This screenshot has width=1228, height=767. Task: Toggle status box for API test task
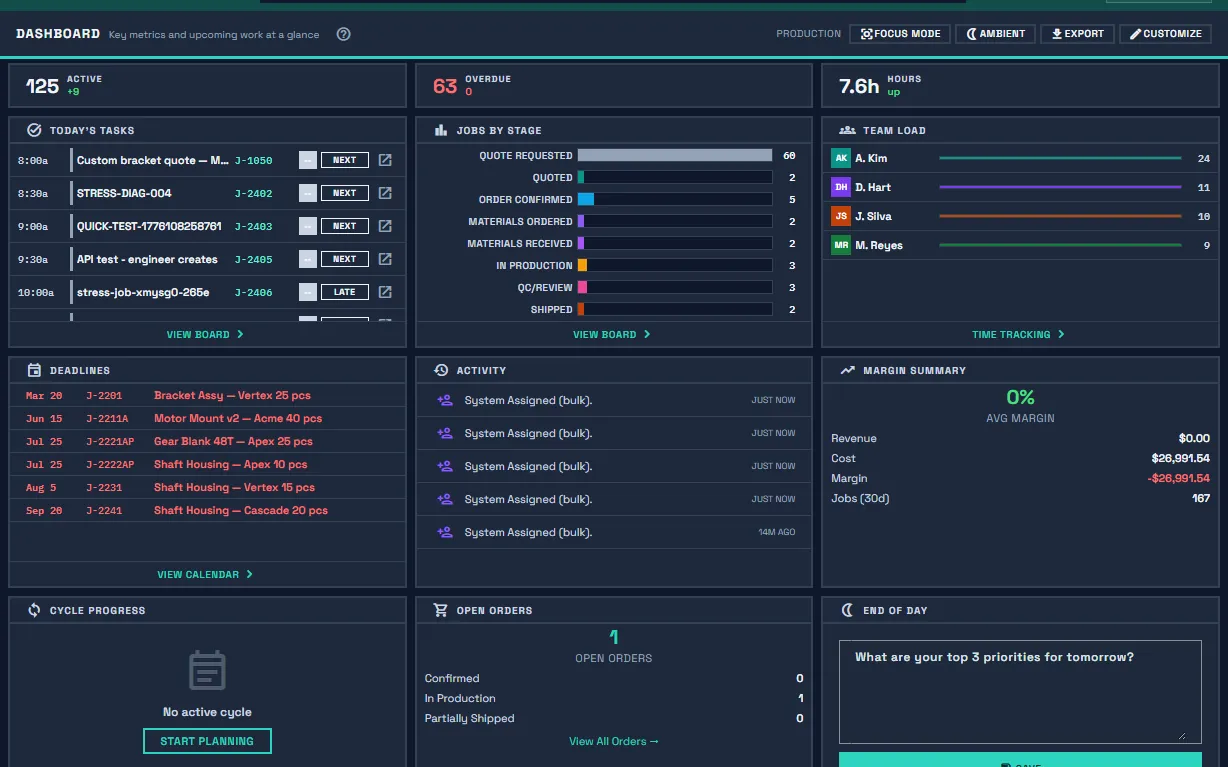308,259
